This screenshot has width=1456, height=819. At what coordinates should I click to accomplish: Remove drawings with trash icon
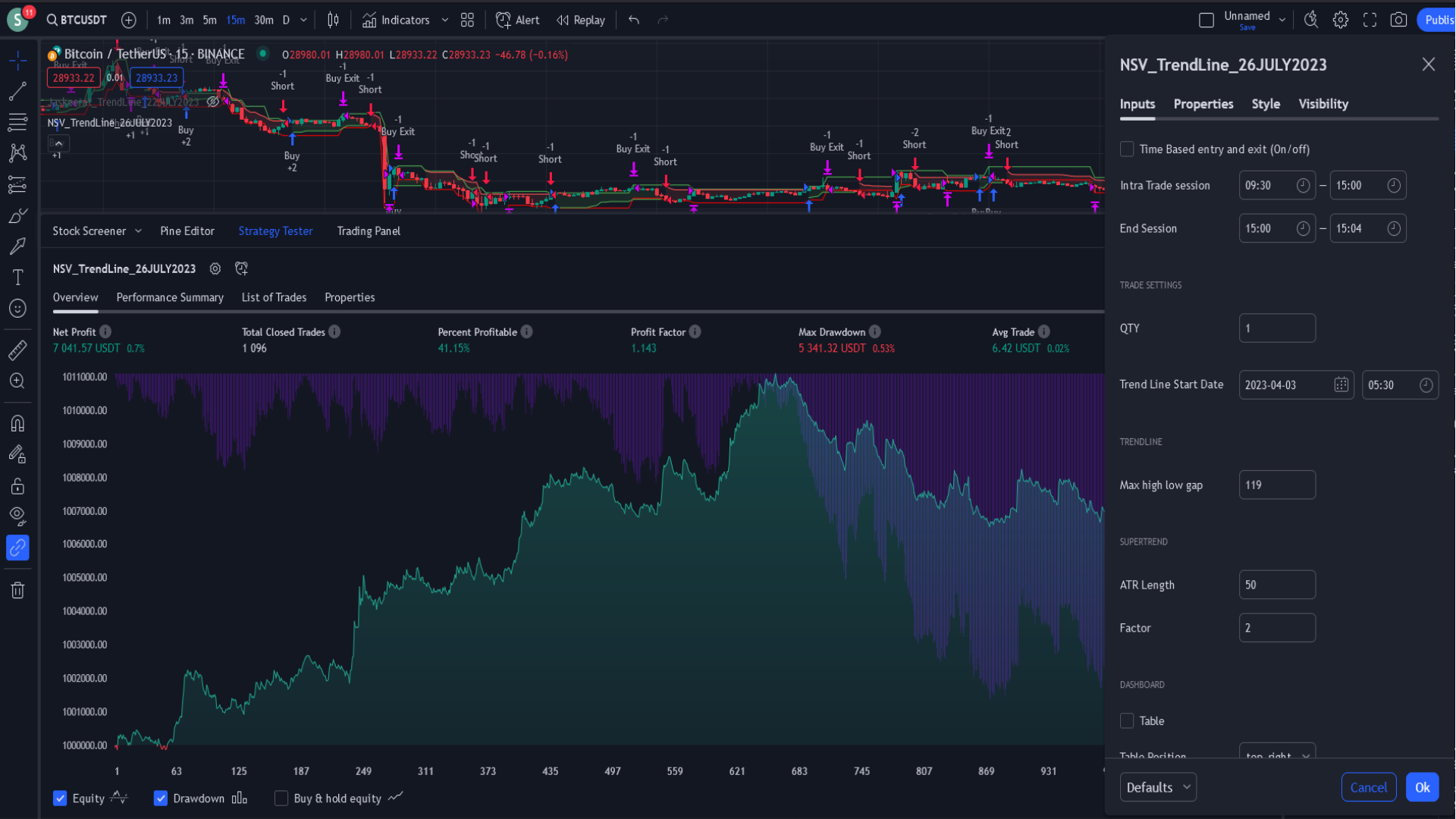17,590
